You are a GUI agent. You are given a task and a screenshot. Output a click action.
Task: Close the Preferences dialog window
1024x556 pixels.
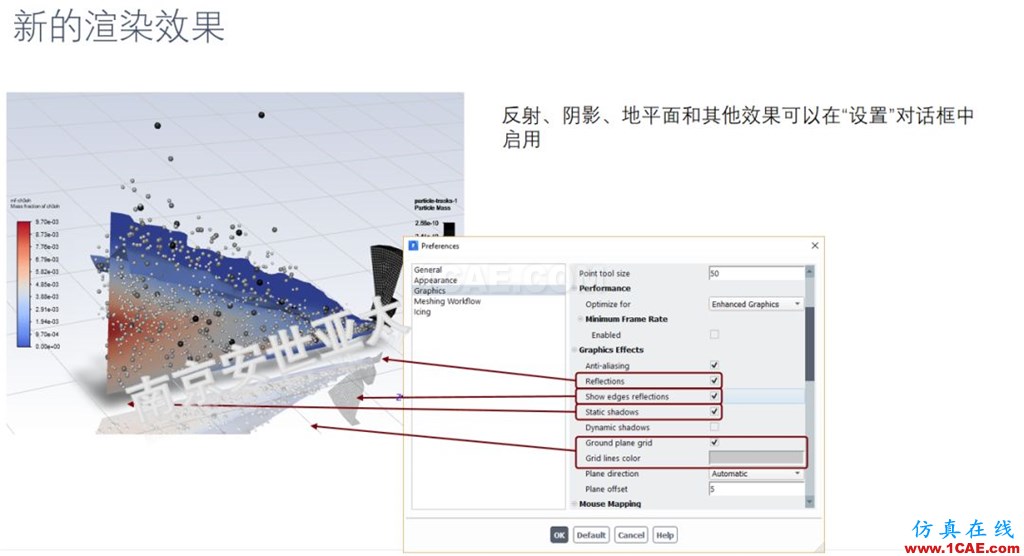click(x=814, y=246)
